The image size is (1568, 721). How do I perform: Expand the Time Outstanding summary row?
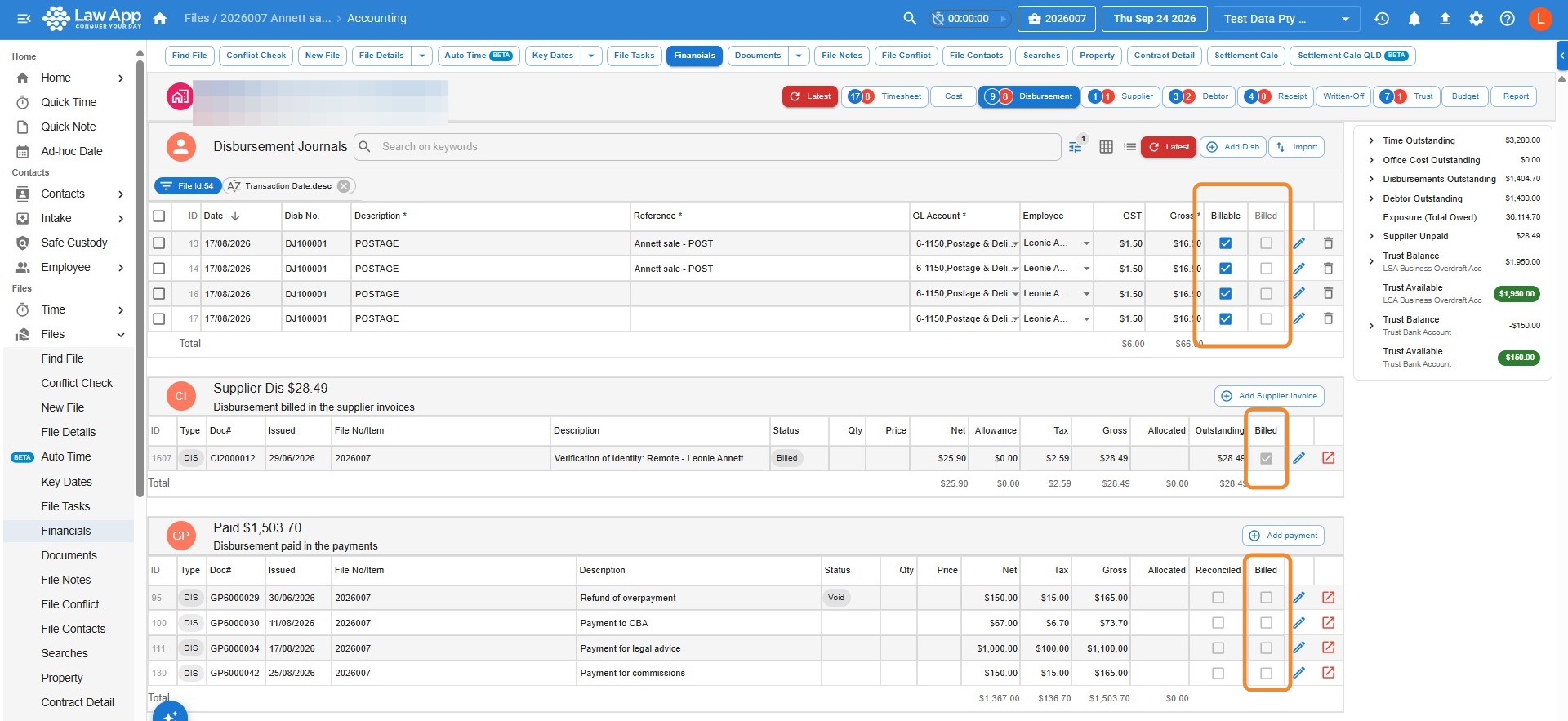(1371, 140)
